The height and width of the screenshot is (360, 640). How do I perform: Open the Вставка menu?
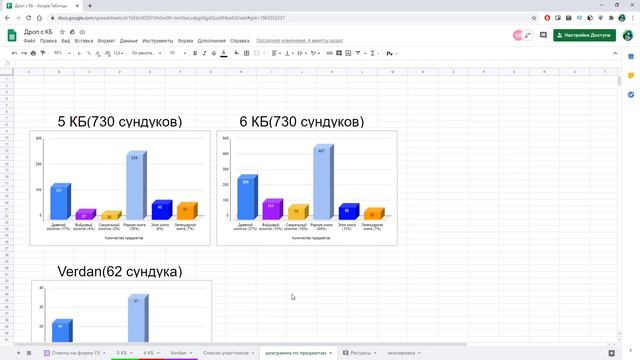click(x=84, y=41)
